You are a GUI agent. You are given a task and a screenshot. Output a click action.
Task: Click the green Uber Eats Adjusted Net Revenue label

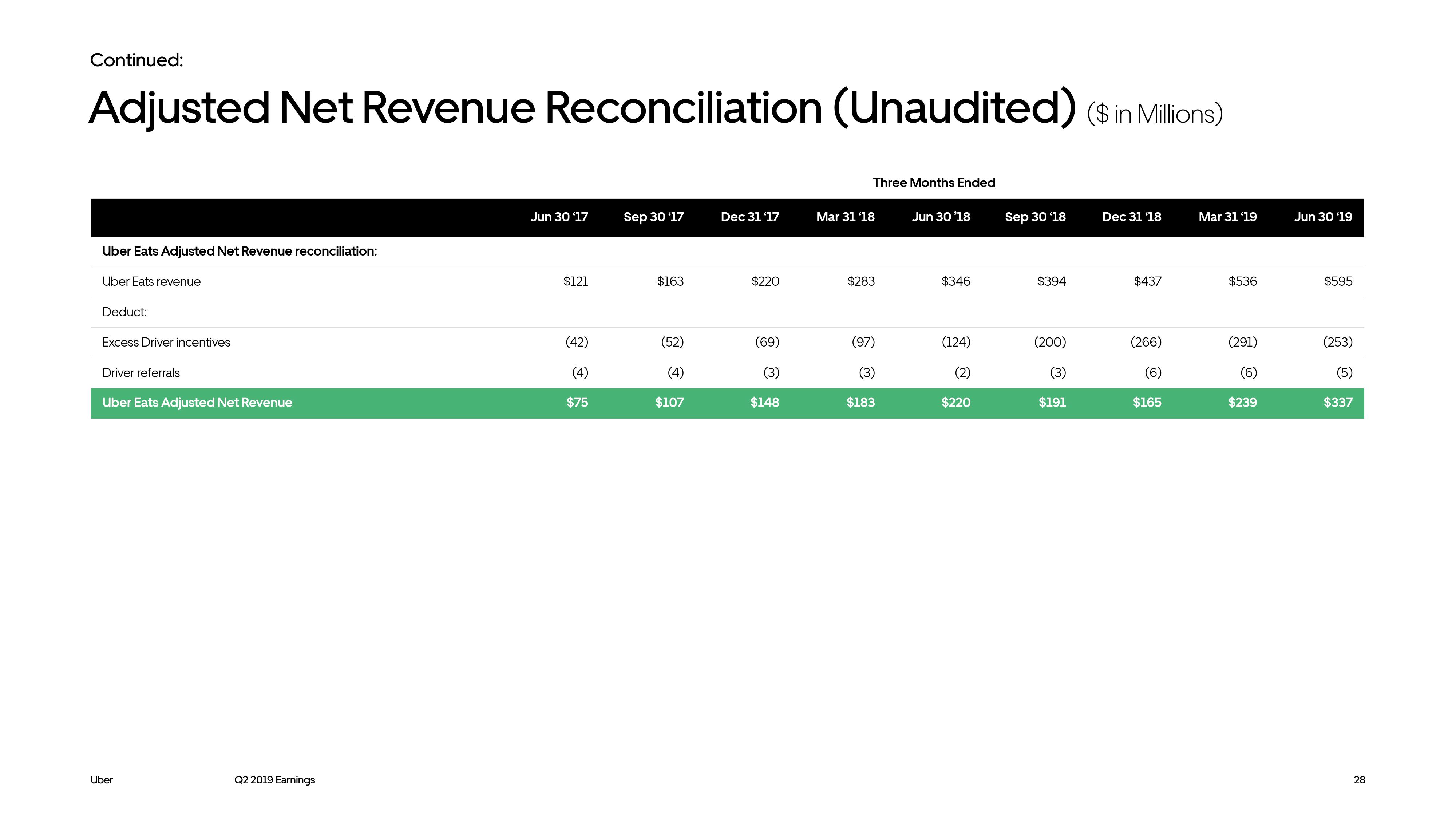click(197, 403)
